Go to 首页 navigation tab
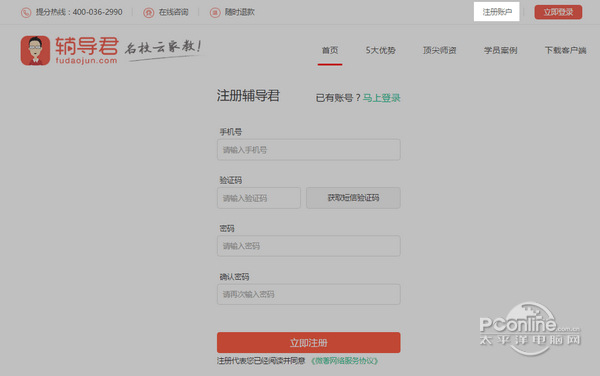 coord(330,50)
